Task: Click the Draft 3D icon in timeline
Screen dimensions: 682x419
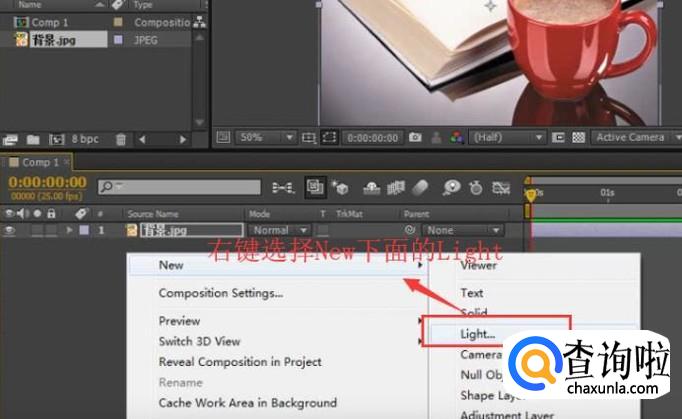Action: 341,186
